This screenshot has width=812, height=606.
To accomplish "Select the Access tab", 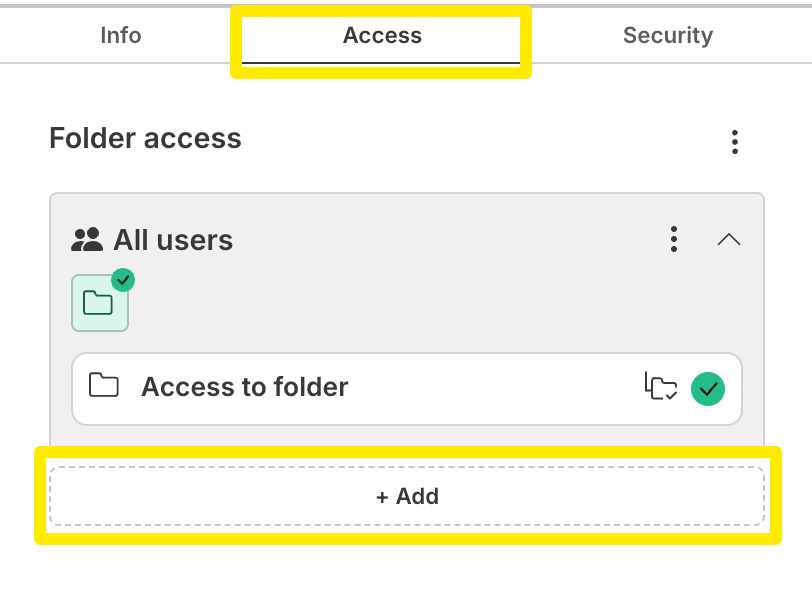I will (x=382, y=36).
